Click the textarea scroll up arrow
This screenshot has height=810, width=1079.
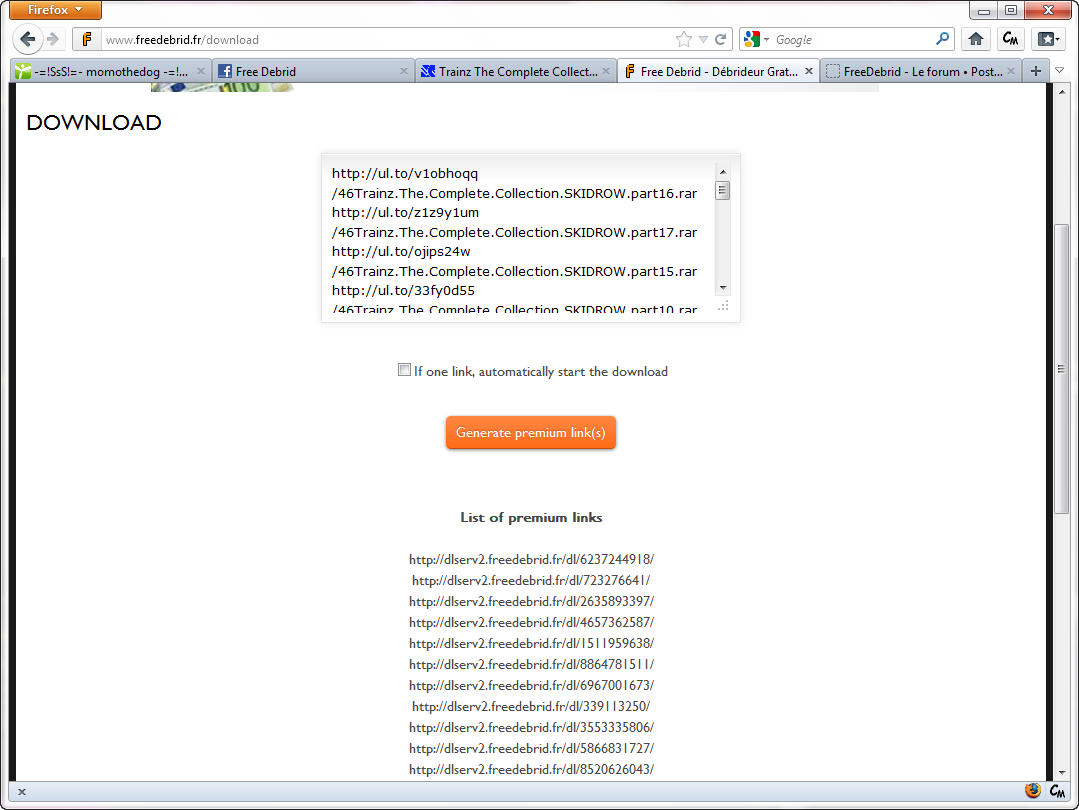click(723, 172)
